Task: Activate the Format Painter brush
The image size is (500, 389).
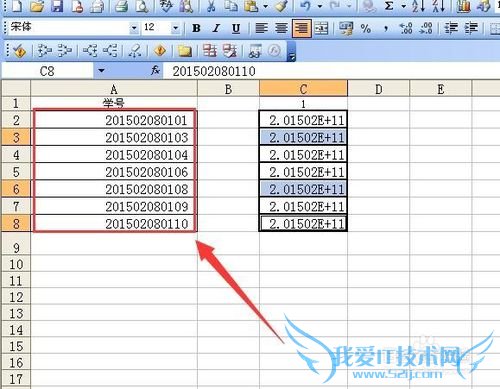Action: click(281, 7)
